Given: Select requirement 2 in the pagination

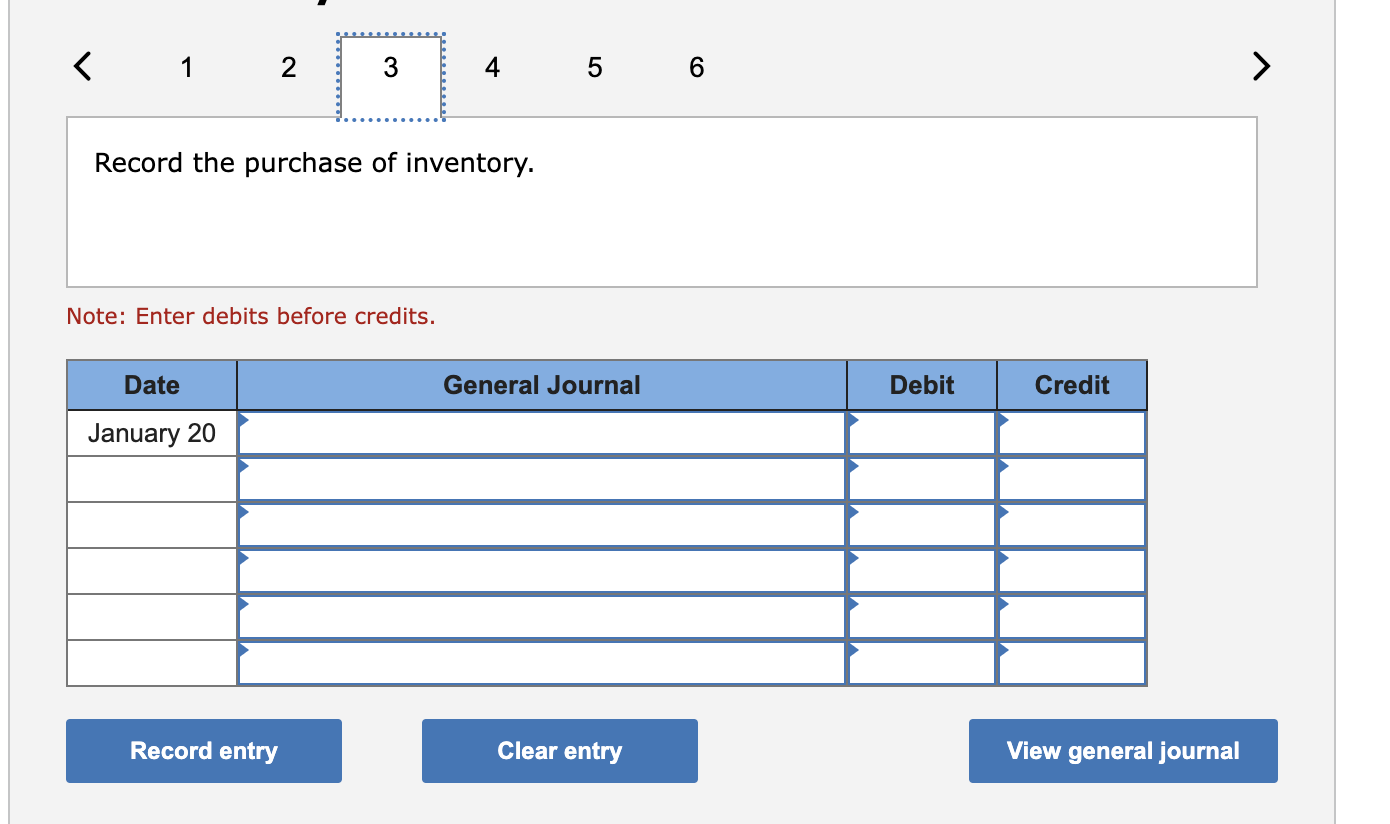Looking at the screenshot, I should [x=289, y=68].
